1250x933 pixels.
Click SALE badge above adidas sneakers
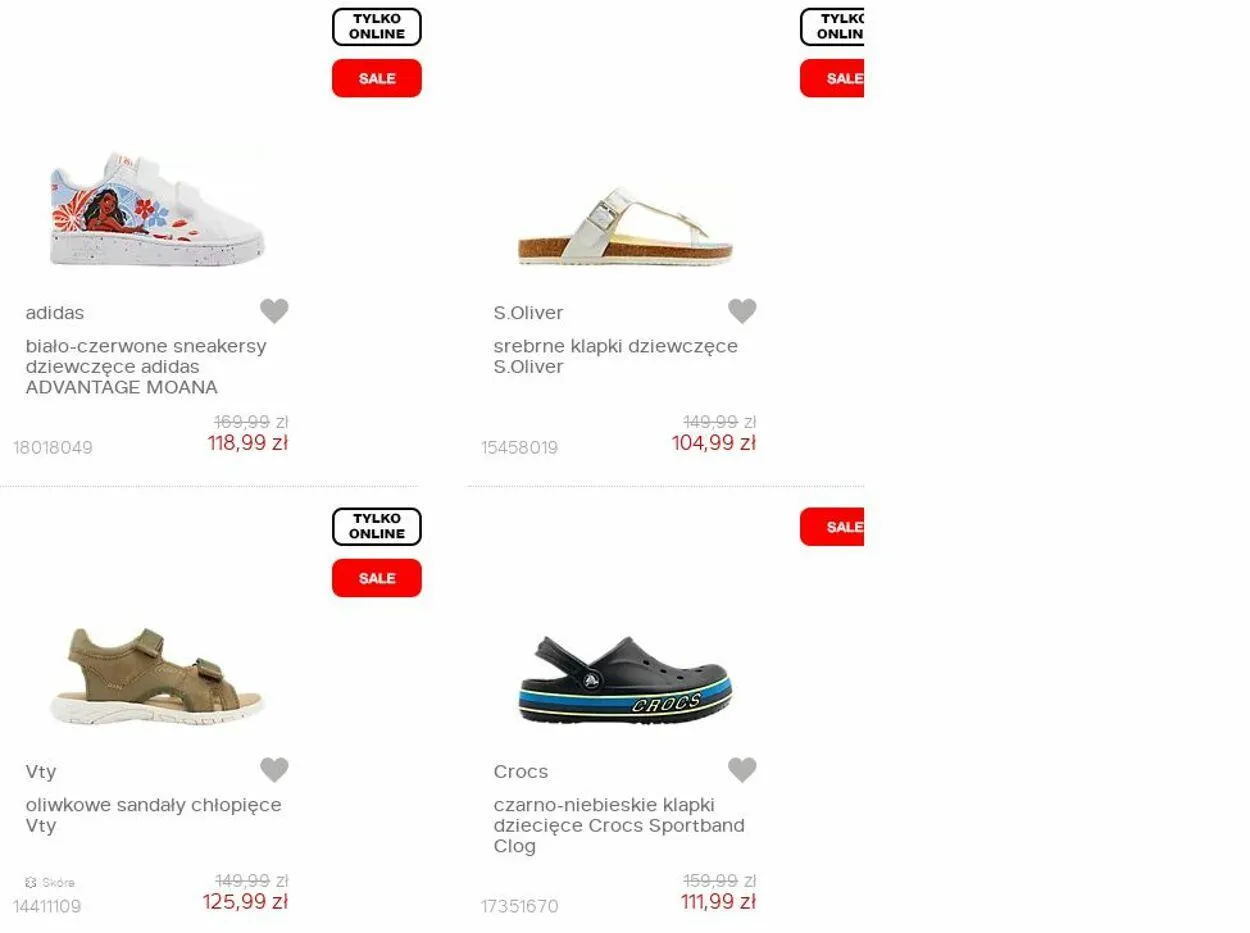point(377,78)
